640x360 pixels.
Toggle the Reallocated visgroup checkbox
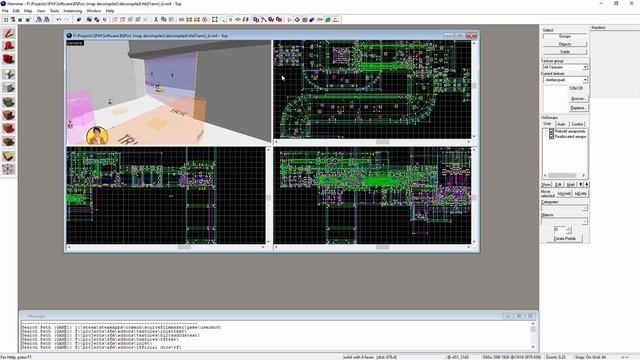(x=551, y=137)
